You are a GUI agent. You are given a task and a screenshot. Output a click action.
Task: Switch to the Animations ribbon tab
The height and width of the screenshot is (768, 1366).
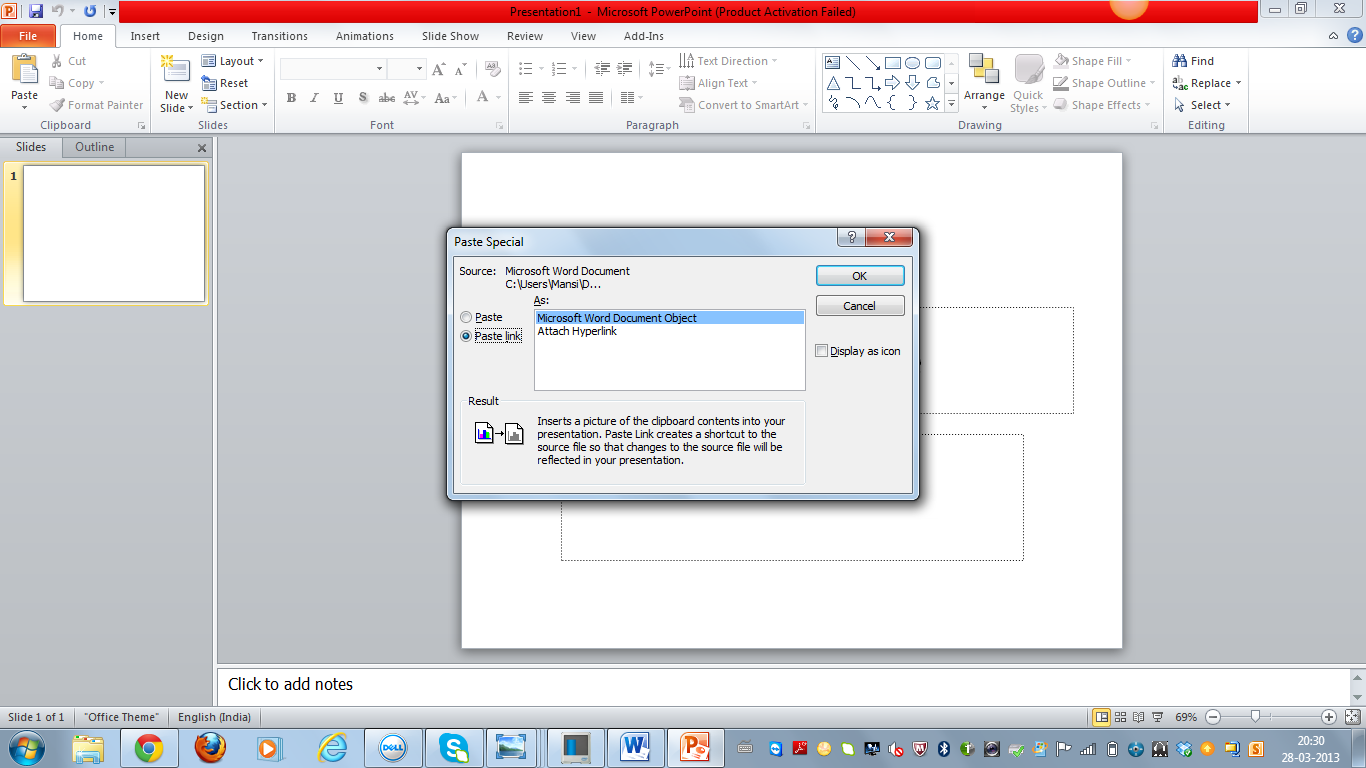(365, 36)
